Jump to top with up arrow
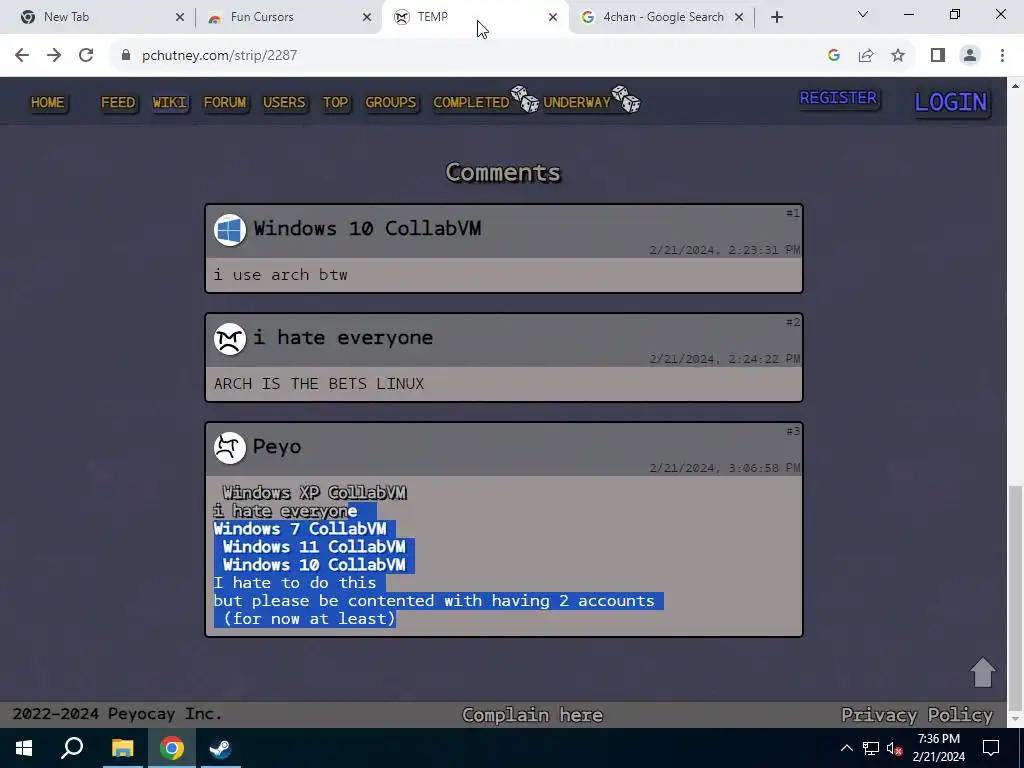Image resolution: width=1024 pixels, height=768 pixels. (x=983, y=672)
